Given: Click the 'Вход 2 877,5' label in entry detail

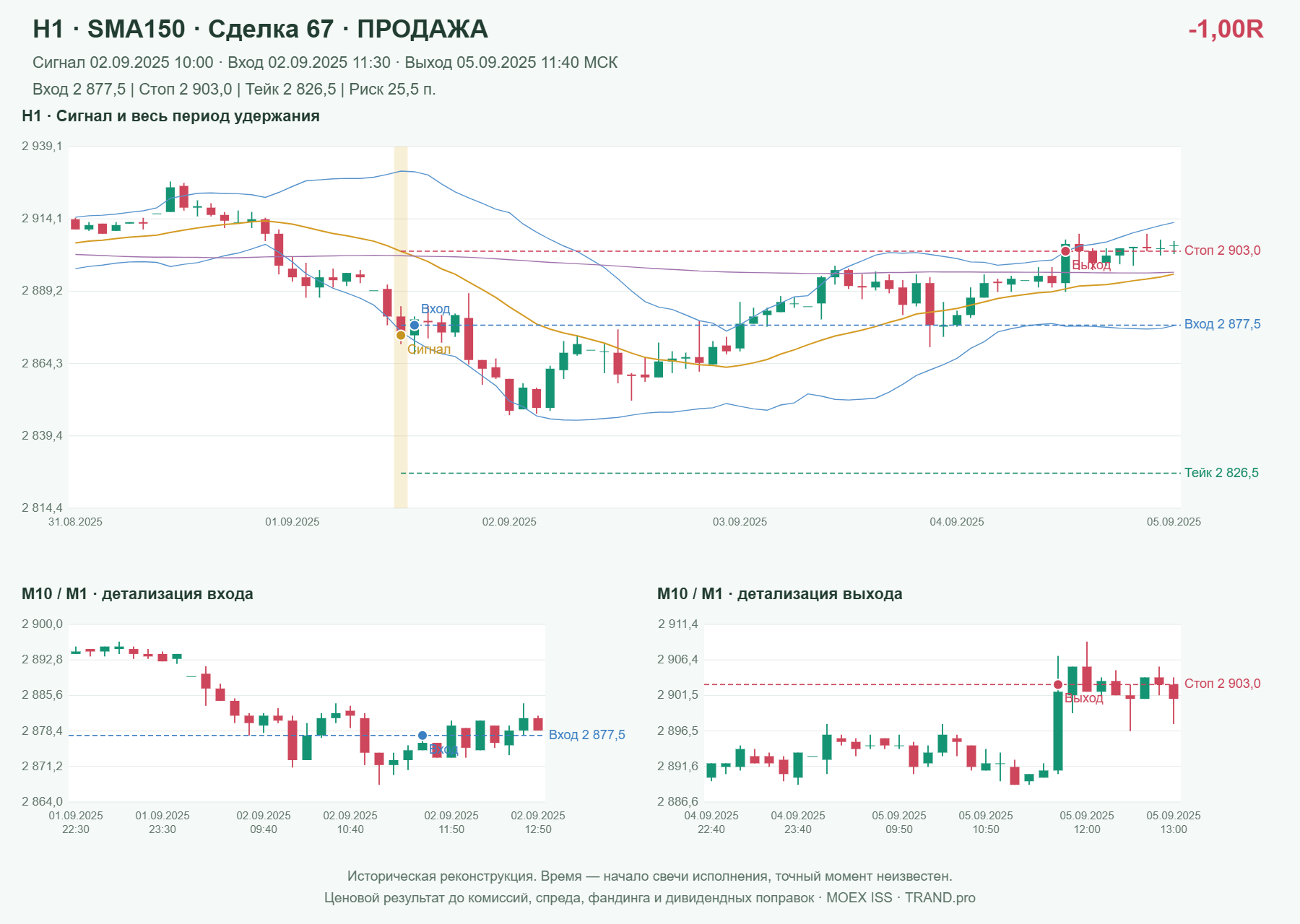Looking at the screenshot, I should click(587, 735).
